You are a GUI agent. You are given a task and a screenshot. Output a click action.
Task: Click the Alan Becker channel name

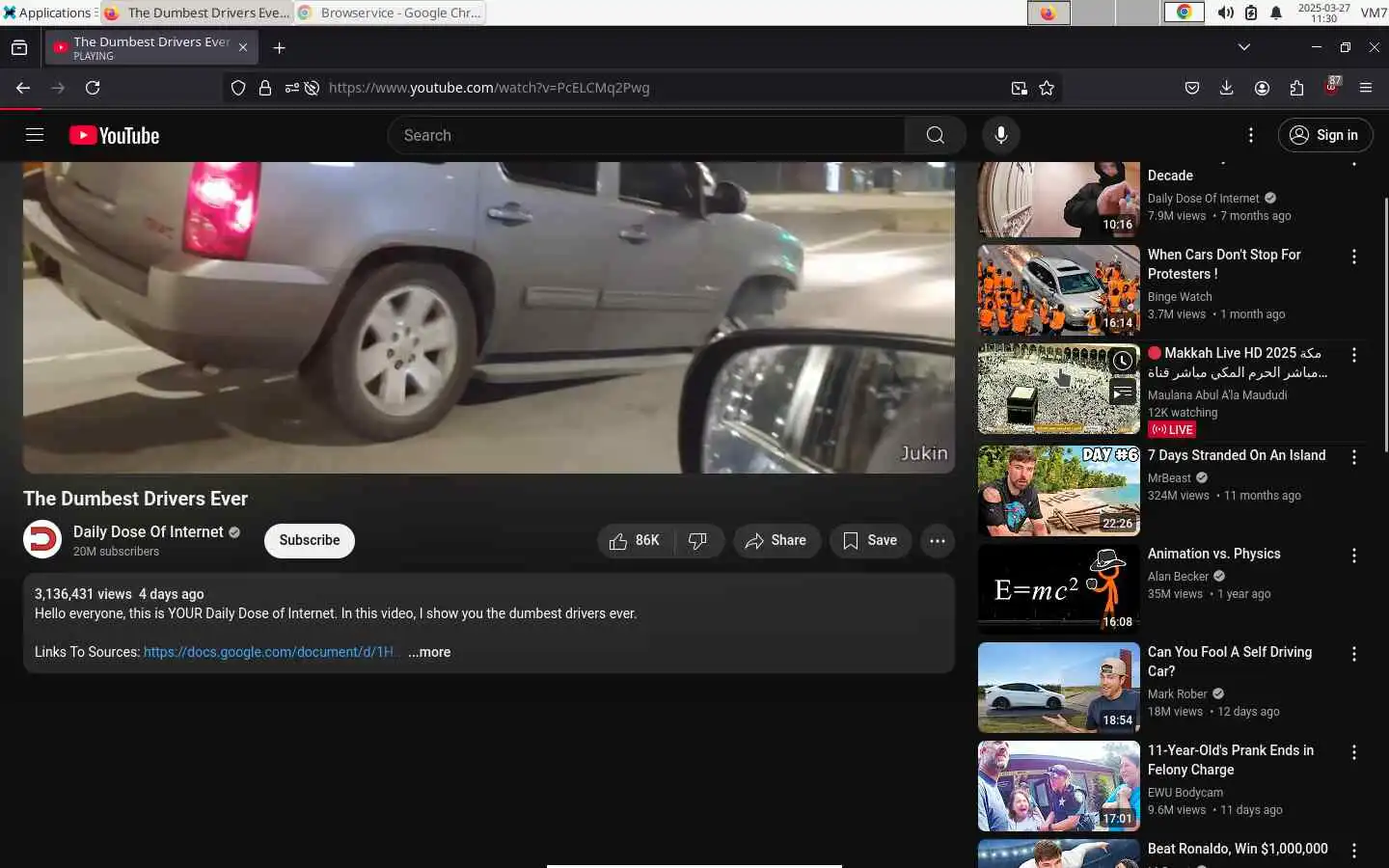coord(1178,577)
